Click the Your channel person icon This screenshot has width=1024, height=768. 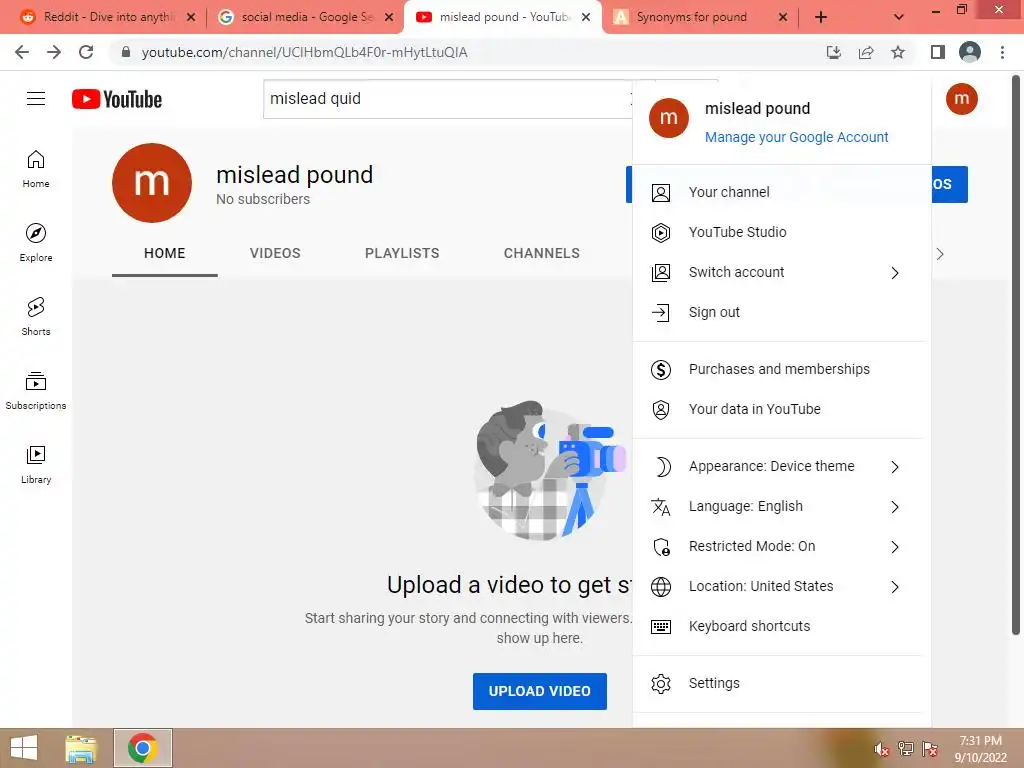660,193
